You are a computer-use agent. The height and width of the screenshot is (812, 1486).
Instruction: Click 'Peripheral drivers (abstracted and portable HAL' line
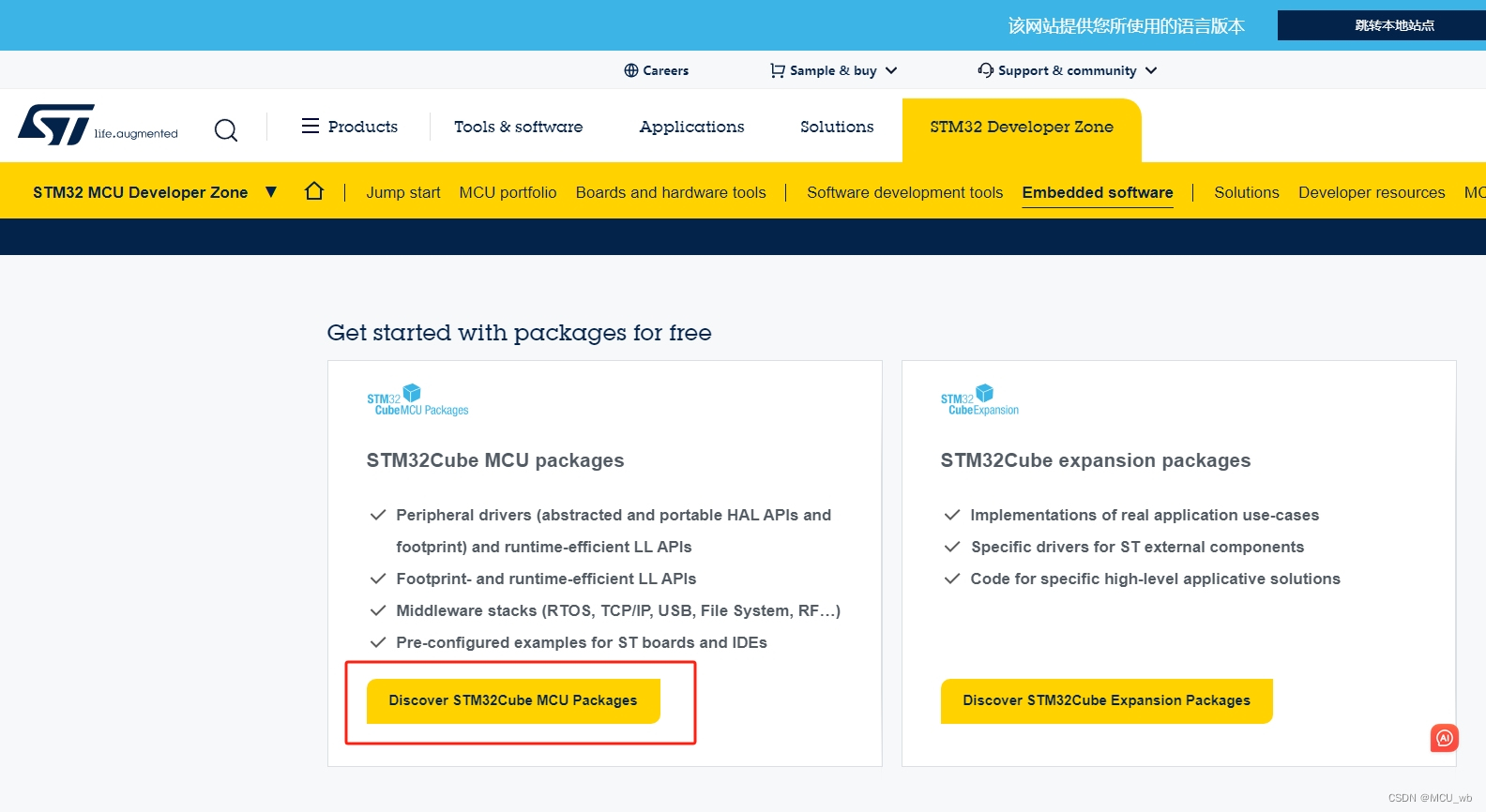(x=614, y=515)
